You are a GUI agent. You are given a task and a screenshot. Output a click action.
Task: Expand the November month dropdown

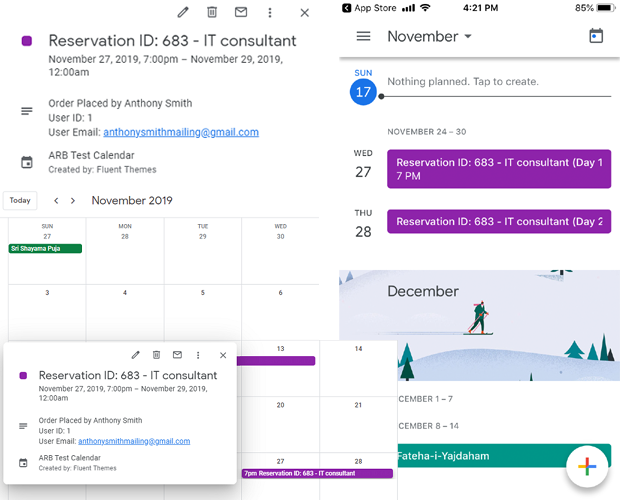pos(430,37)
